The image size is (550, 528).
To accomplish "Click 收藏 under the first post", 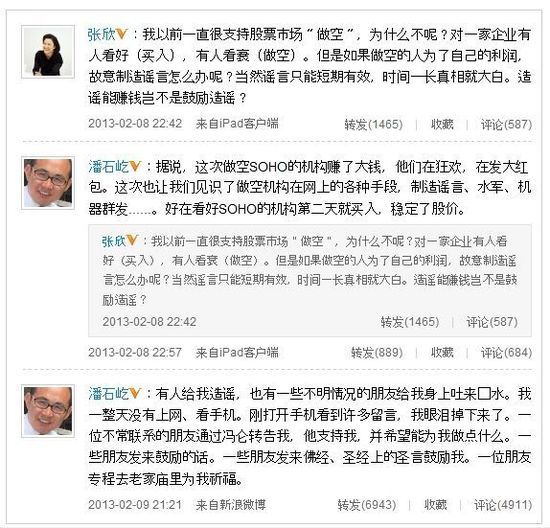I will 442,124.
